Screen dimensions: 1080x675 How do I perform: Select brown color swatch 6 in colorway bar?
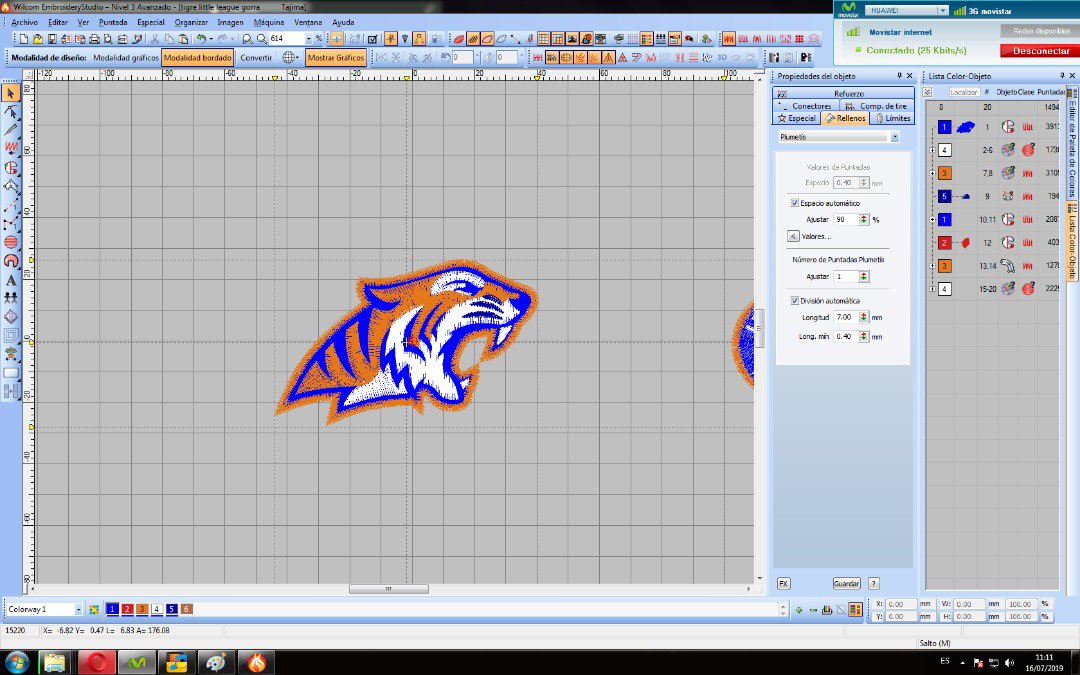[187, 610]
